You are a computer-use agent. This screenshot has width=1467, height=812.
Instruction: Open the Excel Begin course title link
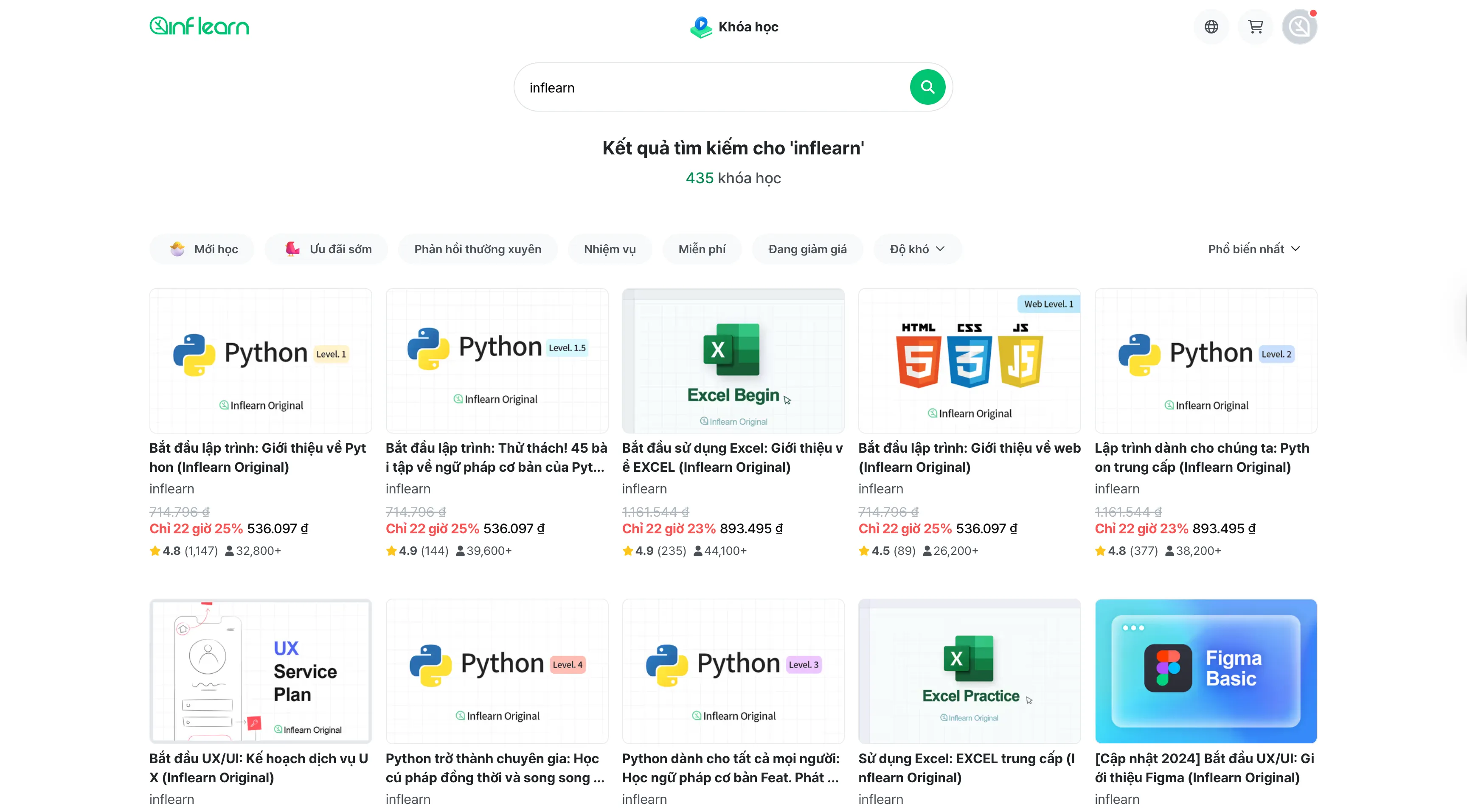[x=732, y=457]
